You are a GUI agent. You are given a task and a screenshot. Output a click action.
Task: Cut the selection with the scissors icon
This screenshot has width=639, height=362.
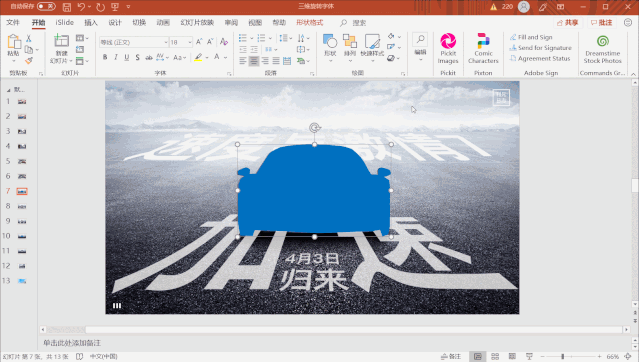pyautogui.click(x=29, y=38)
